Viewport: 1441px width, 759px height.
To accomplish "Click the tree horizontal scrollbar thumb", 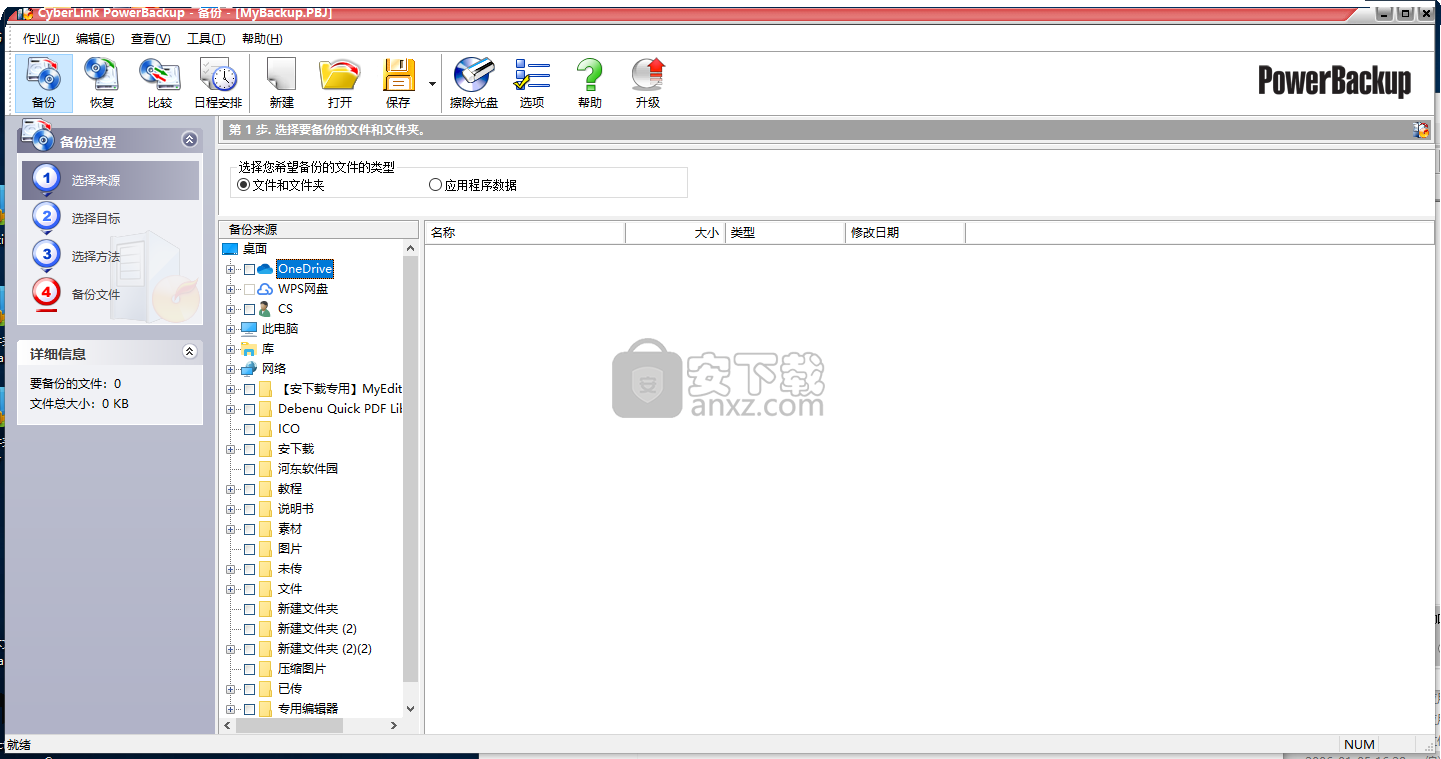I will [x=289, y=726].
